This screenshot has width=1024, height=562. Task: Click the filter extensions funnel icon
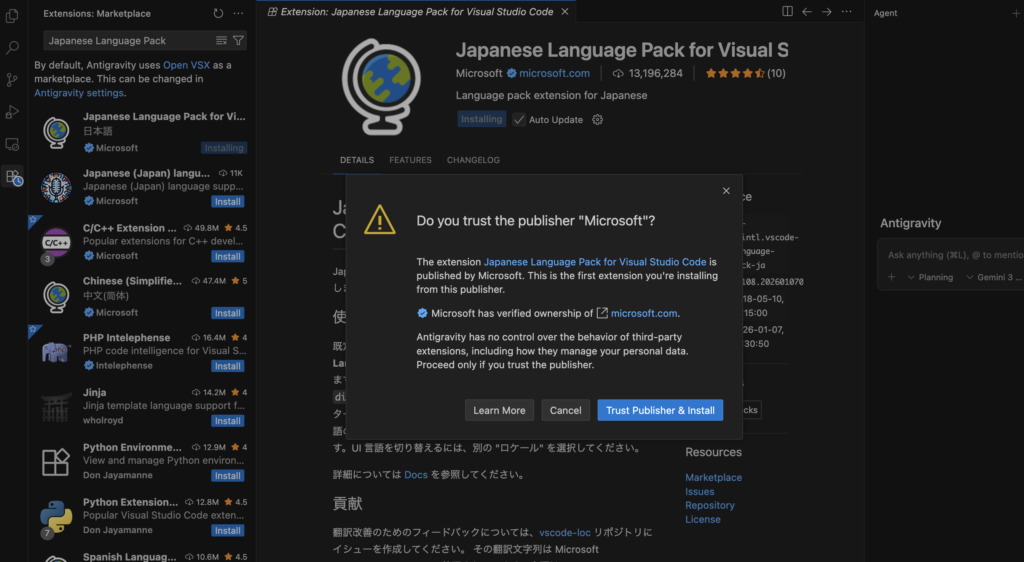tap(238, 41)
